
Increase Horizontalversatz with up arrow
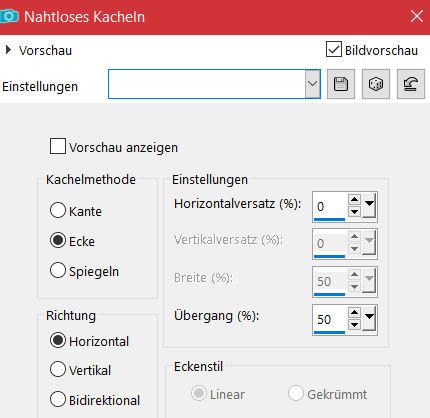coord(354,200)
